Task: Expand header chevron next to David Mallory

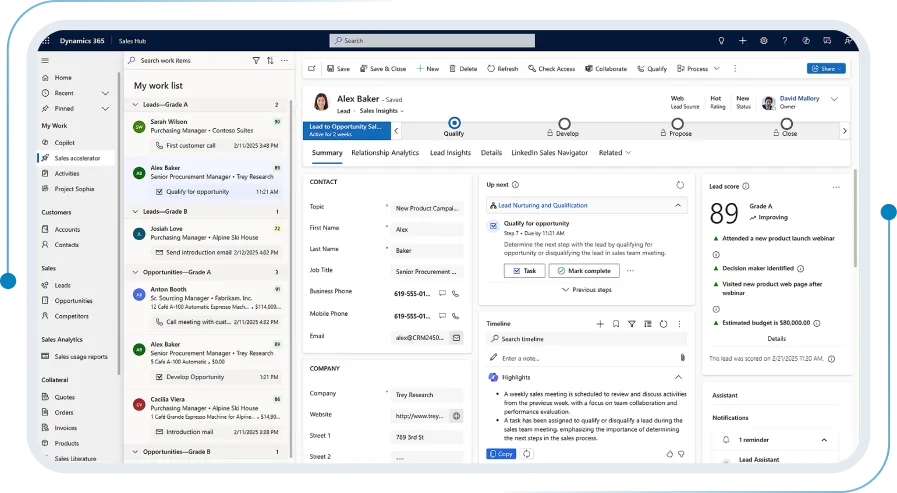Action: pyautogui.click(x=834, y=99)
